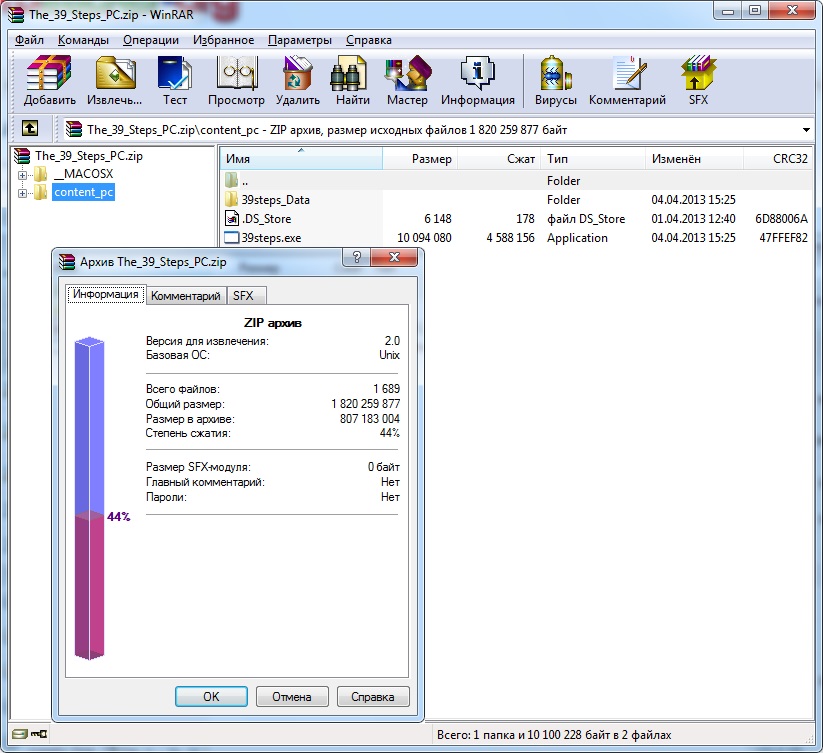
Task: Click the 39steps.exe application icon
Action: click(231, 237)
